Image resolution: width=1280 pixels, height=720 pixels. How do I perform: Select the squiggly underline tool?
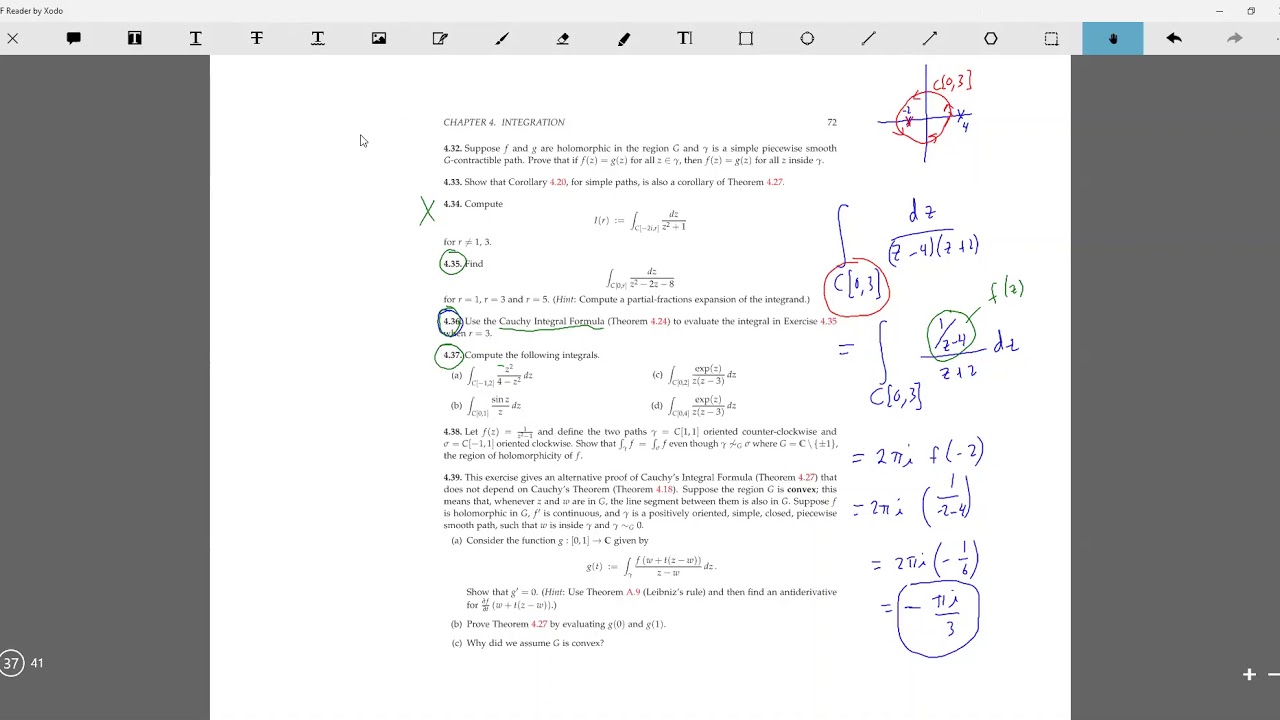tap(317, 38)
